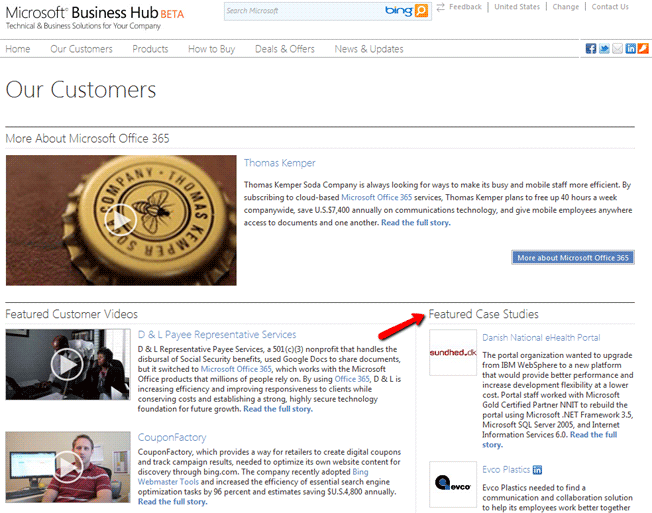Read the full Thomas Kemper story
The height and width of the screenshot is (513, 652).
(x=416, y=223)
